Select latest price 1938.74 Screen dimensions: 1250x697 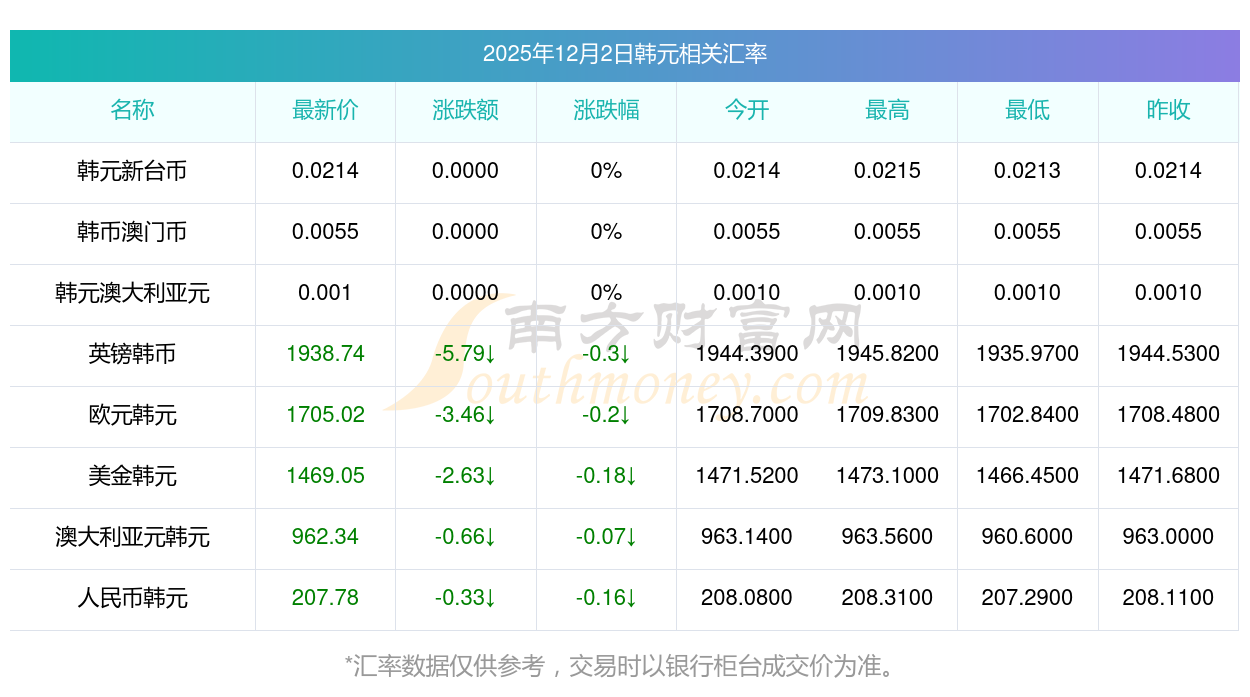tap(325, 354)
